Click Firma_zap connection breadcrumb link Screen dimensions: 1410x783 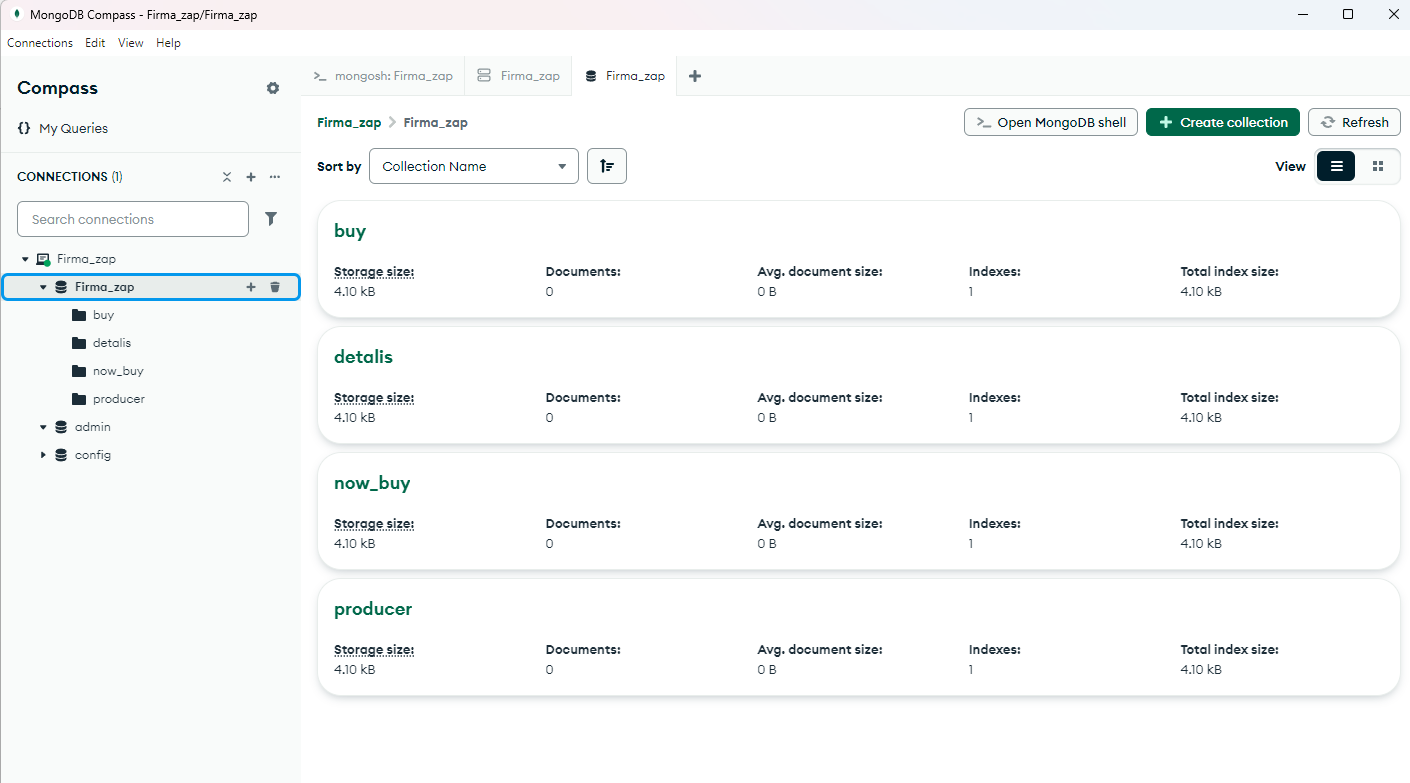point(349,122)
